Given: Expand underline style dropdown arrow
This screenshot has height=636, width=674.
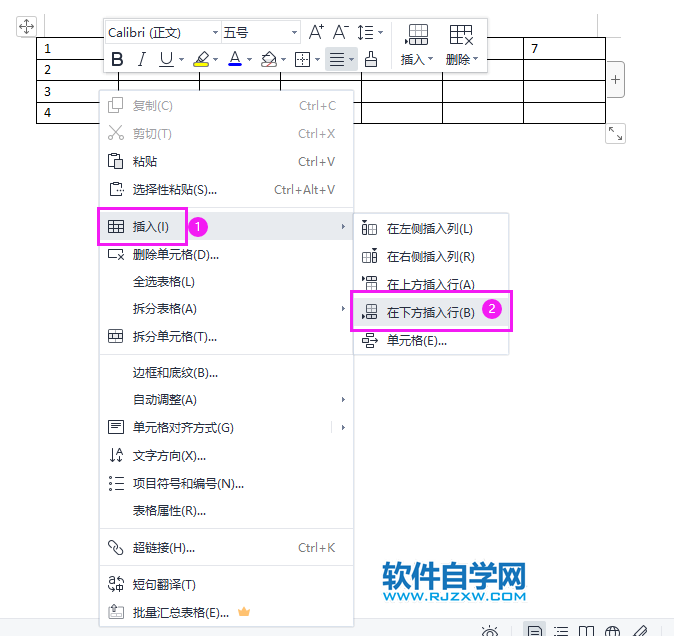Looking at the screenshot, I should [x=181, y=59].
